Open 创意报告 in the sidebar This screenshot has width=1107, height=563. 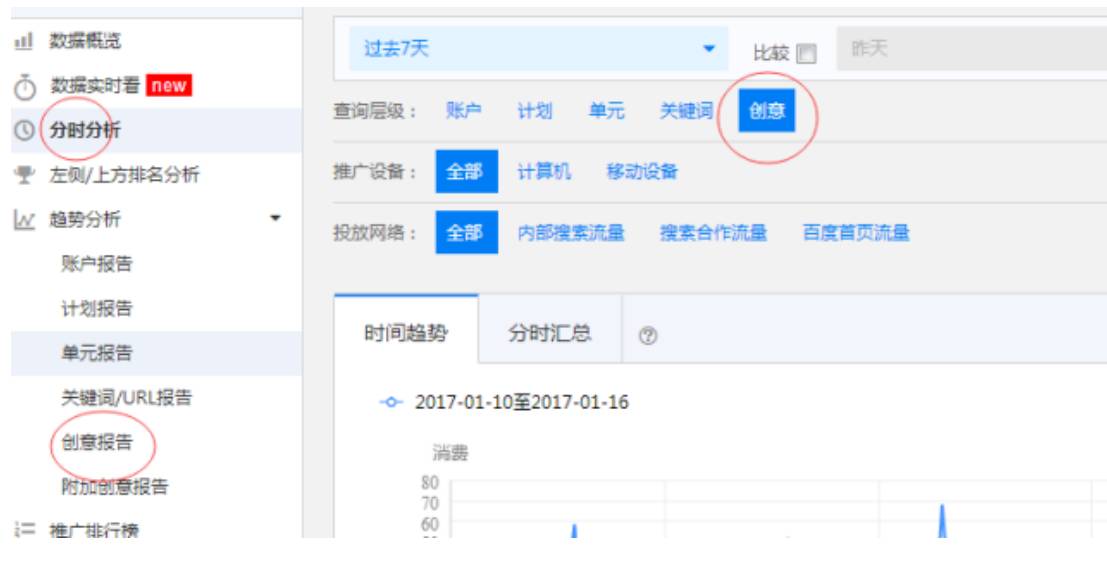tap(97, 443)
